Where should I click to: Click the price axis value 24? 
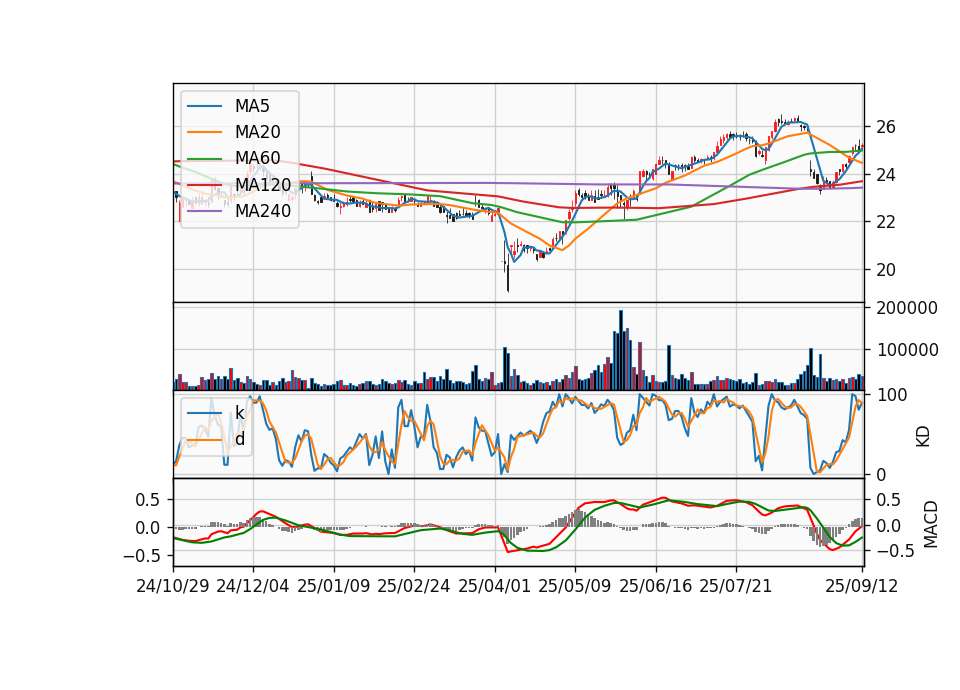tap(886, 175)
